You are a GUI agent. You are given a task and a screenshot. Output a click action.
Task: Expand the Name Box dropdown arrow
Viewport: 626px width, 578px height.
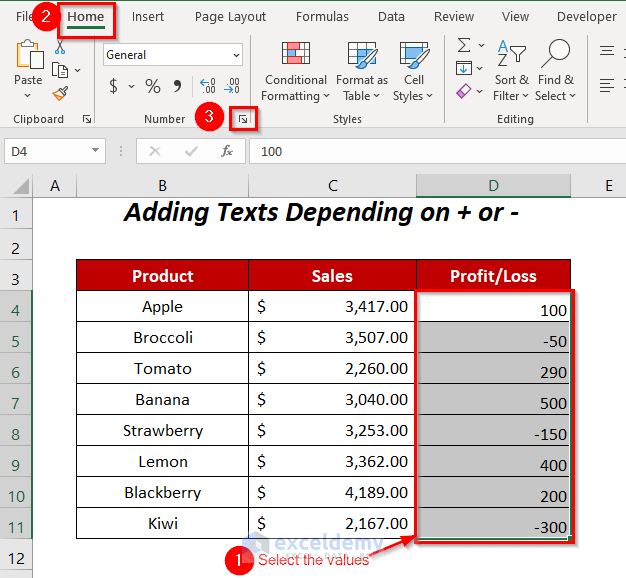pos(96,151)
